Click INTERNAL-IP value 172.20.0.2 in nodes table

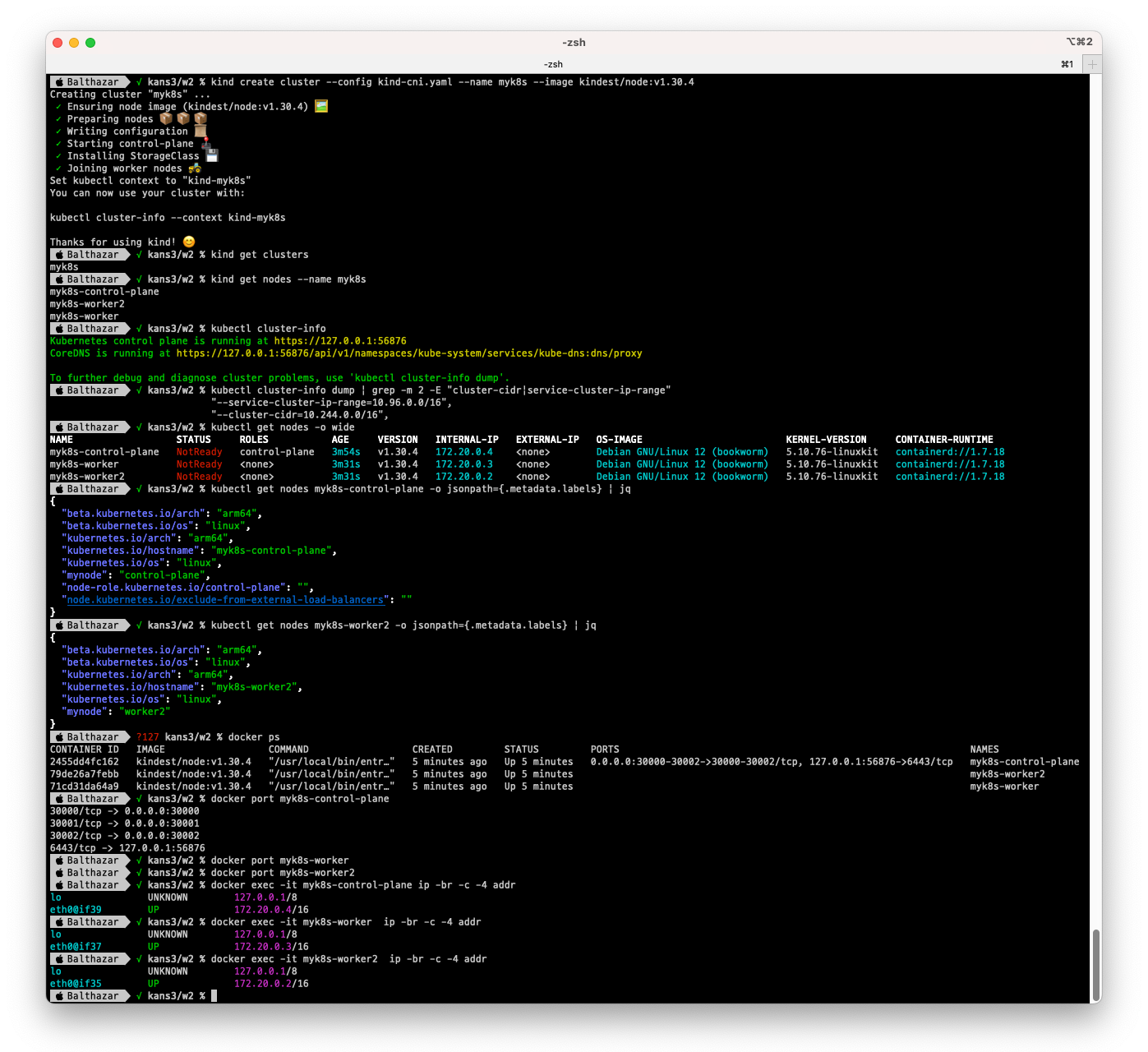pyautogui.click(x=464, y=477)
